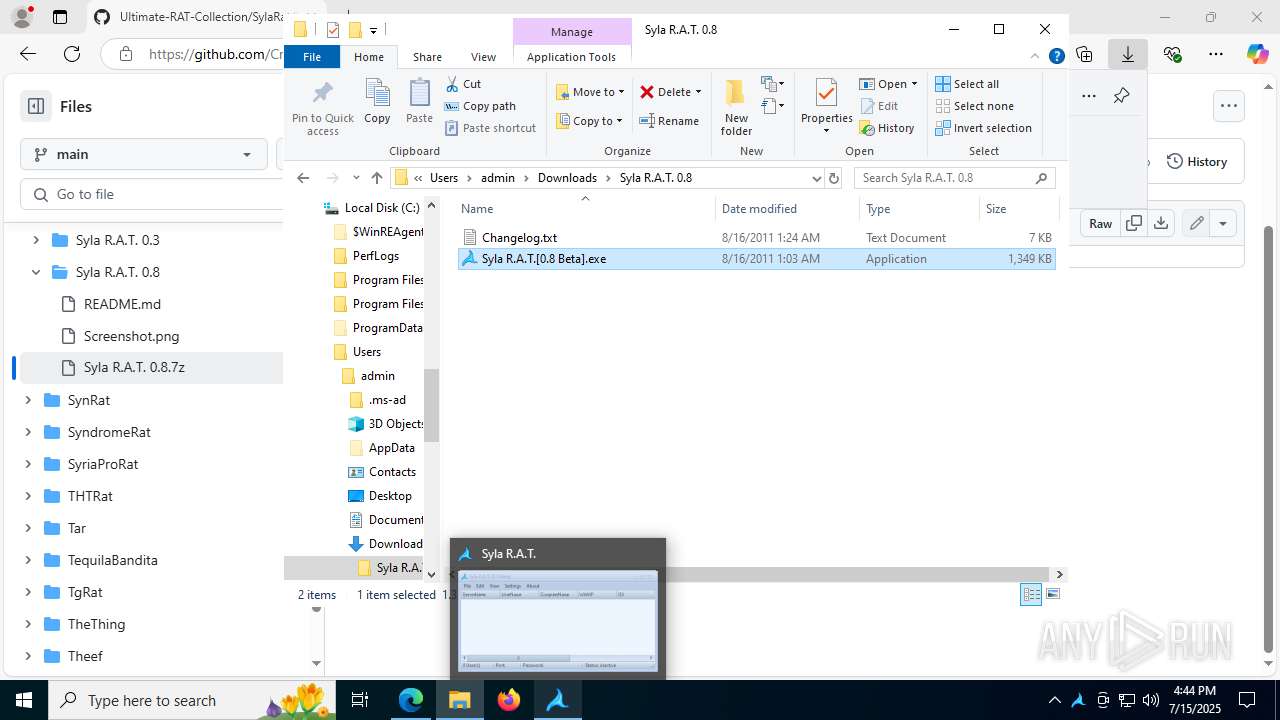Expand Syla R.A.T. 0.3 folder on GitHub
Image resolution: width=1280 pixels, height=720 pixels.
pos(36,240)
